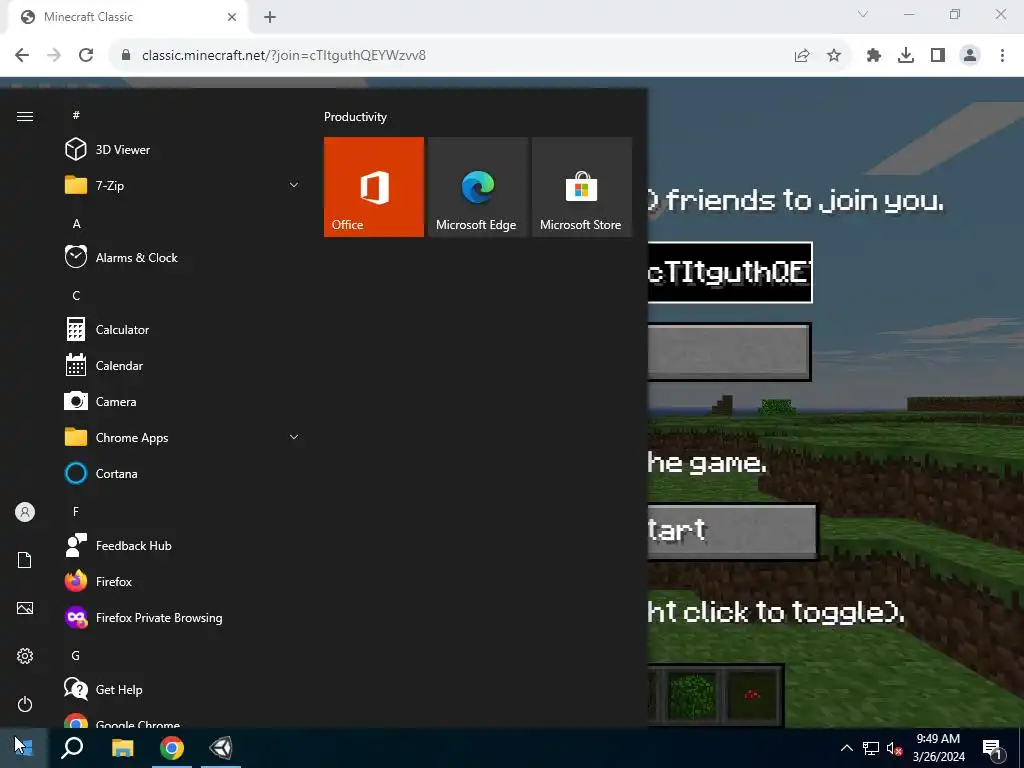Open taskbar Search magnifier
Image resolution: width=1024 pixels, height=768 pixels.
click(x=72, y=748)
